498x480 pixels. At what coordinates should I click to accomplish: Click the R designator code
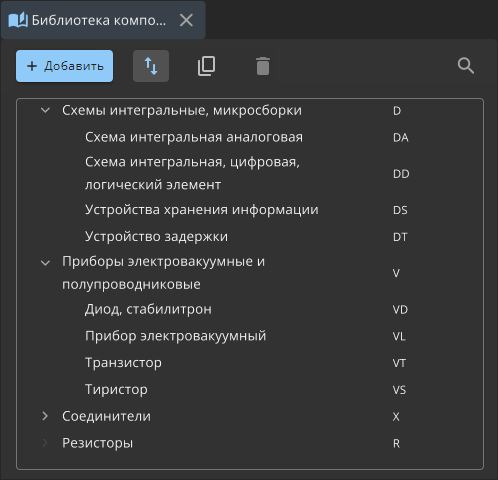[x=396, y=443]
